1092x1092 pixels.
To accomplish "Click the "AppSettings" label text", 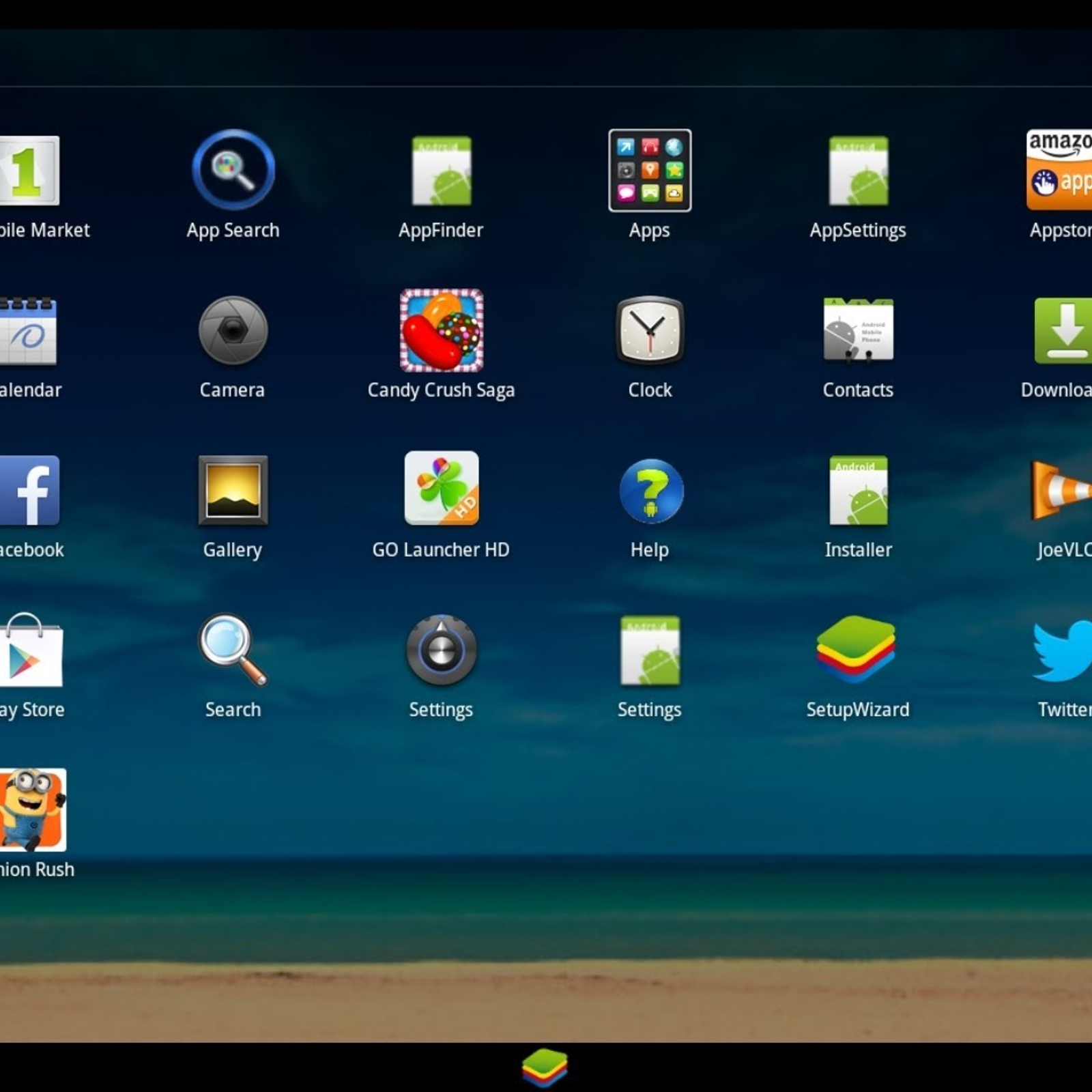I will [858, 231].
